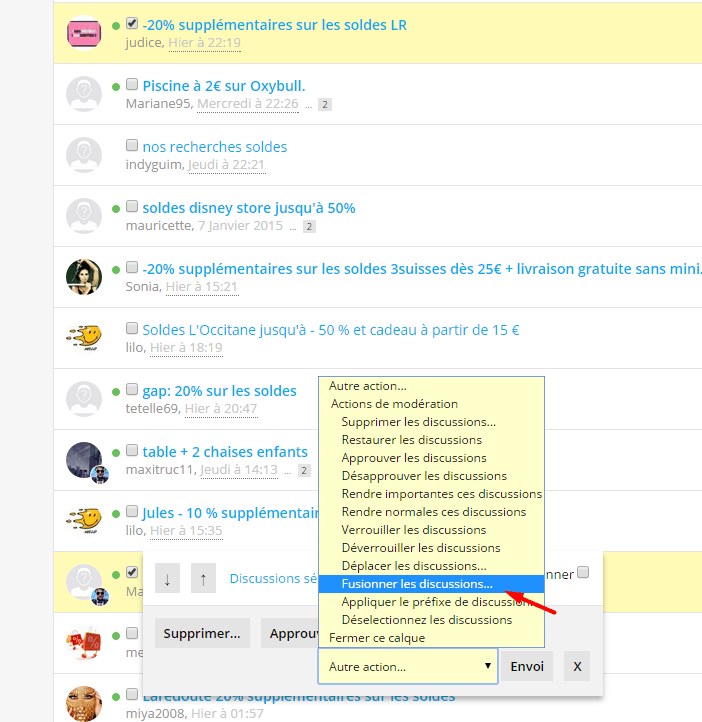This screenshot has width=702, height=722.
Task: Check the gap 20% soldes checkbox
Action: coord(132,389)
